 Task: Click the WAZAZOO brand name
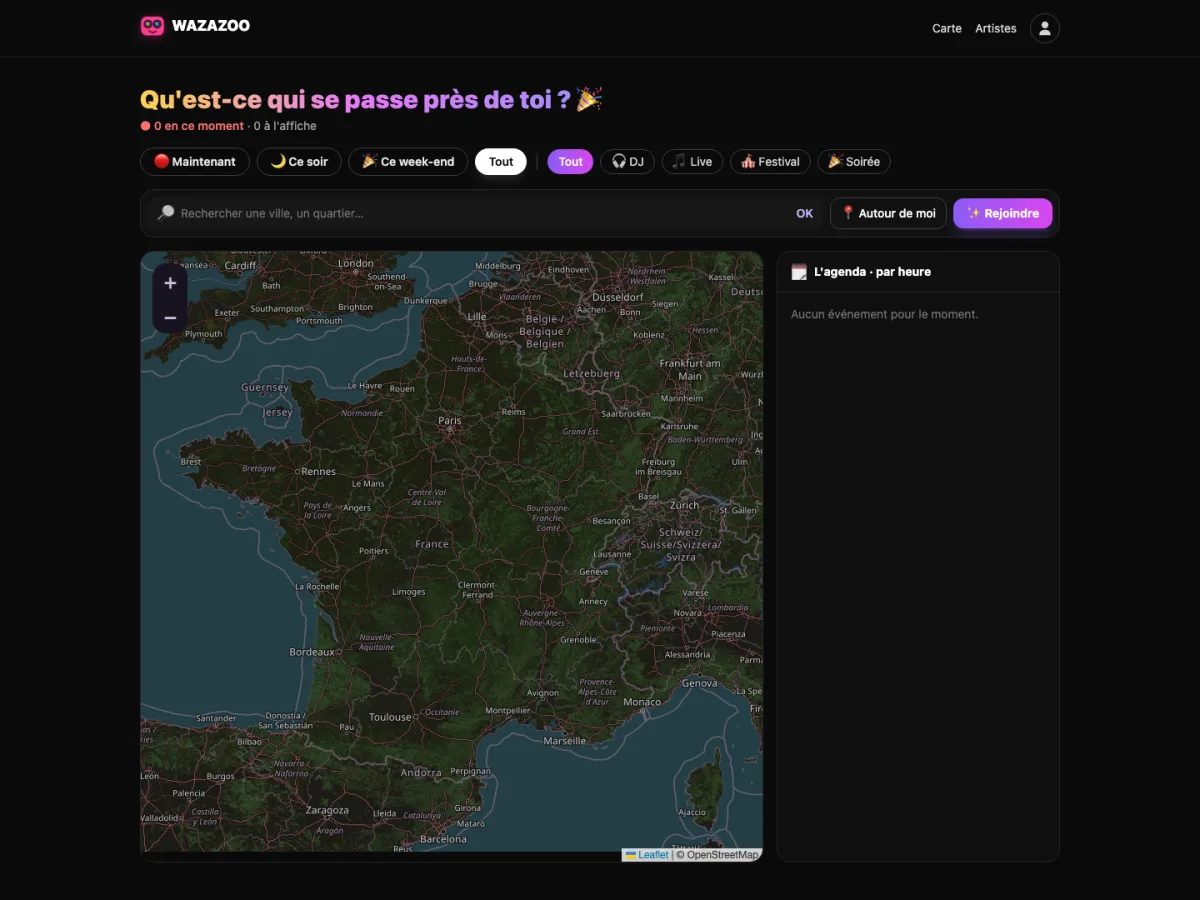[211, 26]
